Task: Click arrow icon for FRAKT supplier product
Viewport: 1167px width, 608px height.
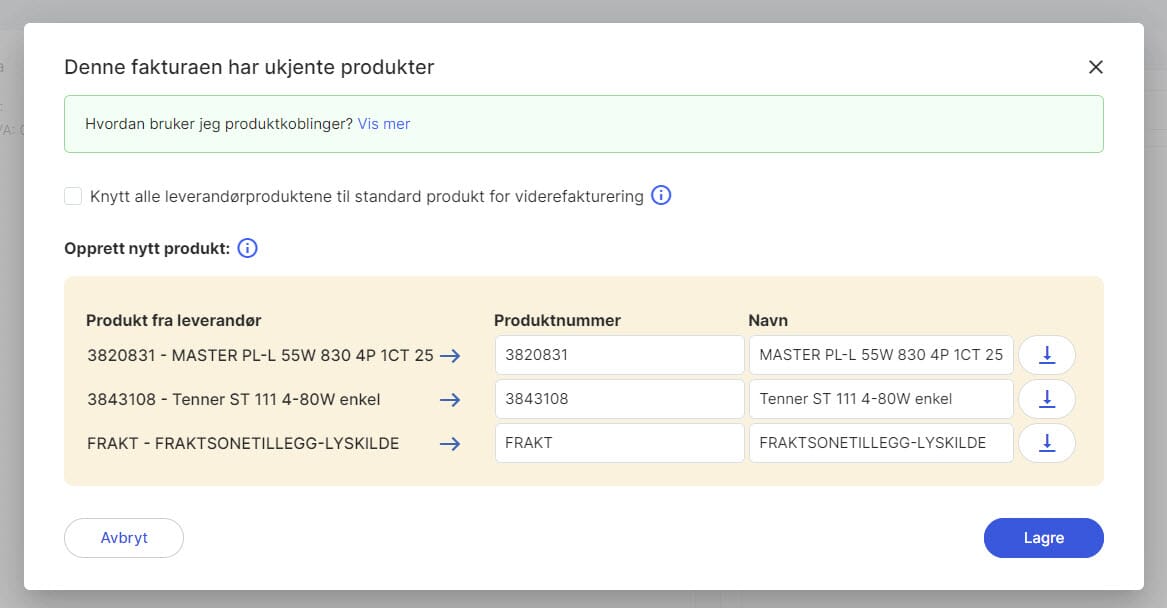Action: [450, 443]
